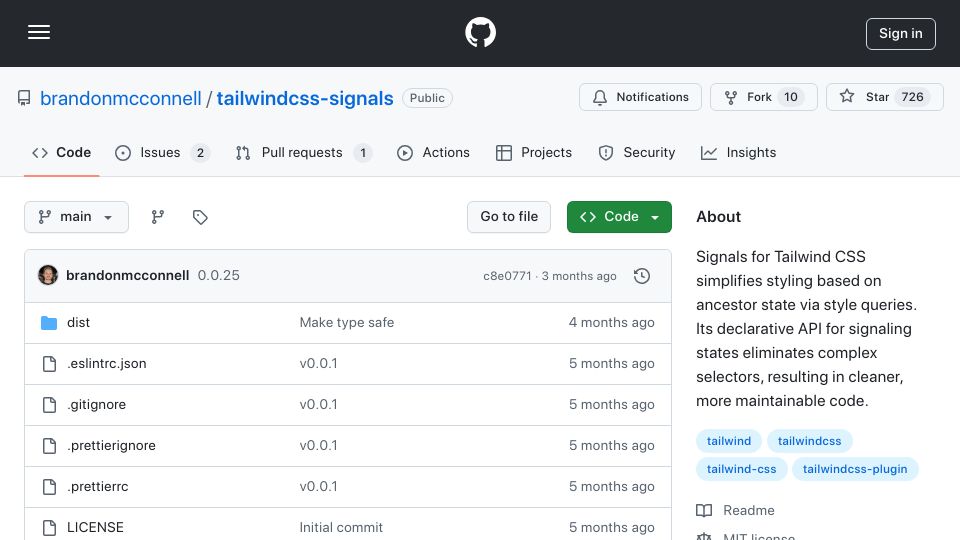Click the file icon beside .gitignore

[x=49, y=405]
